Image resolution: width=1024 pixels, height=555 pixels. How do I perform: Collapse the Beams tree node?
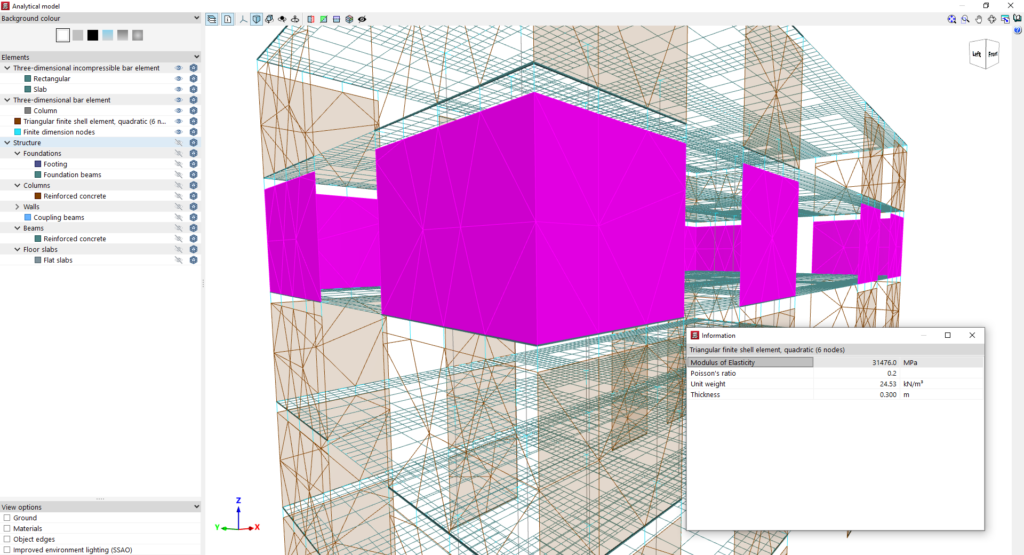click(18, 228)
